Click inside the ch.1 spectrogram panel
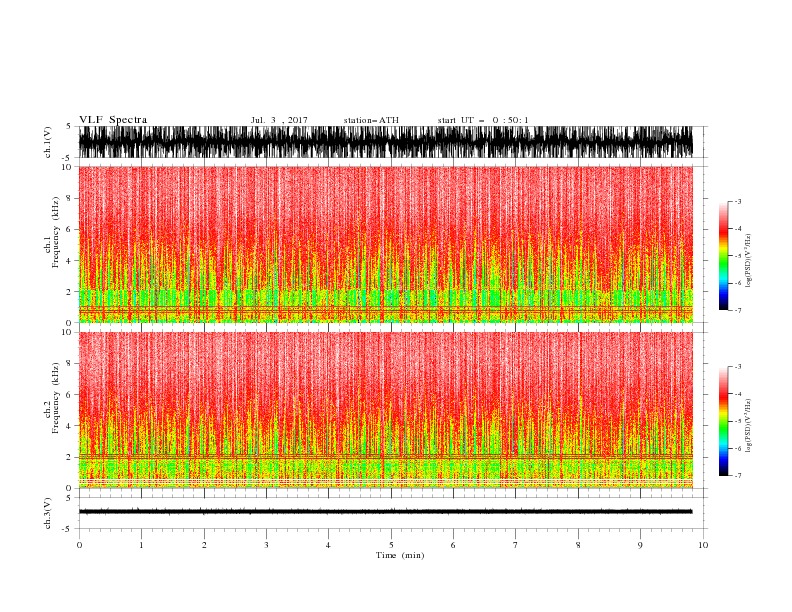The image size is (792, 612). (385, 244)
